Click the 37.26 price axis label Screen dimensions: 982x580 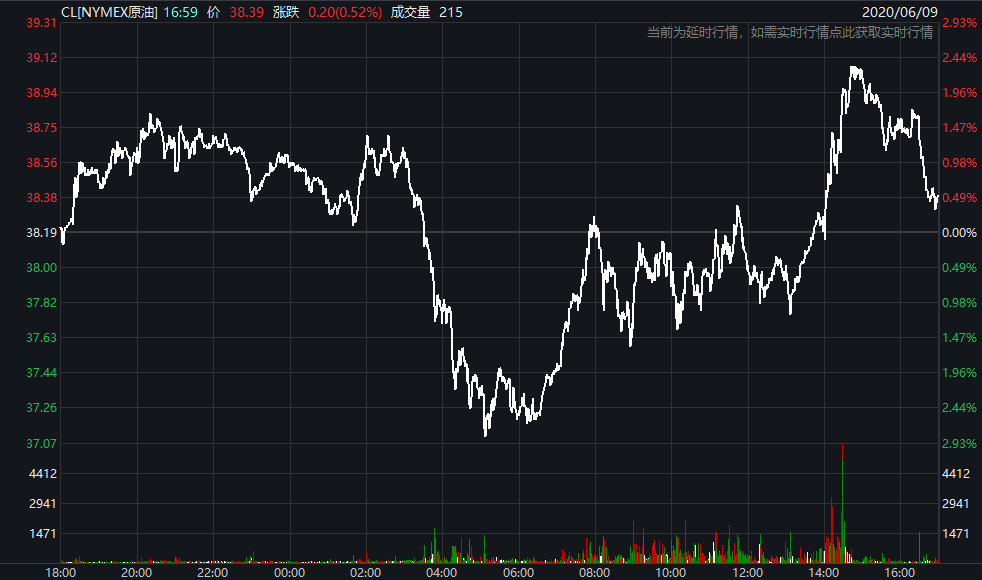[41, 408]
